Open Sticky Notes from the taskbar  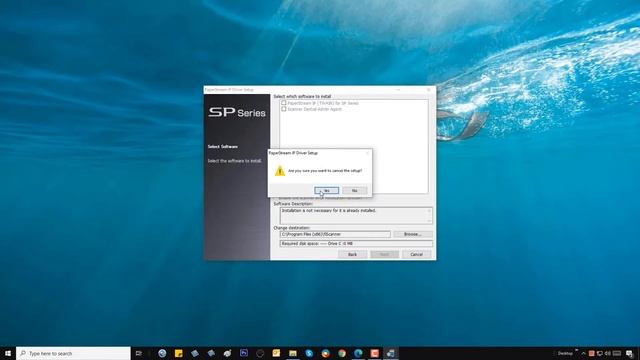pos(178,353)
